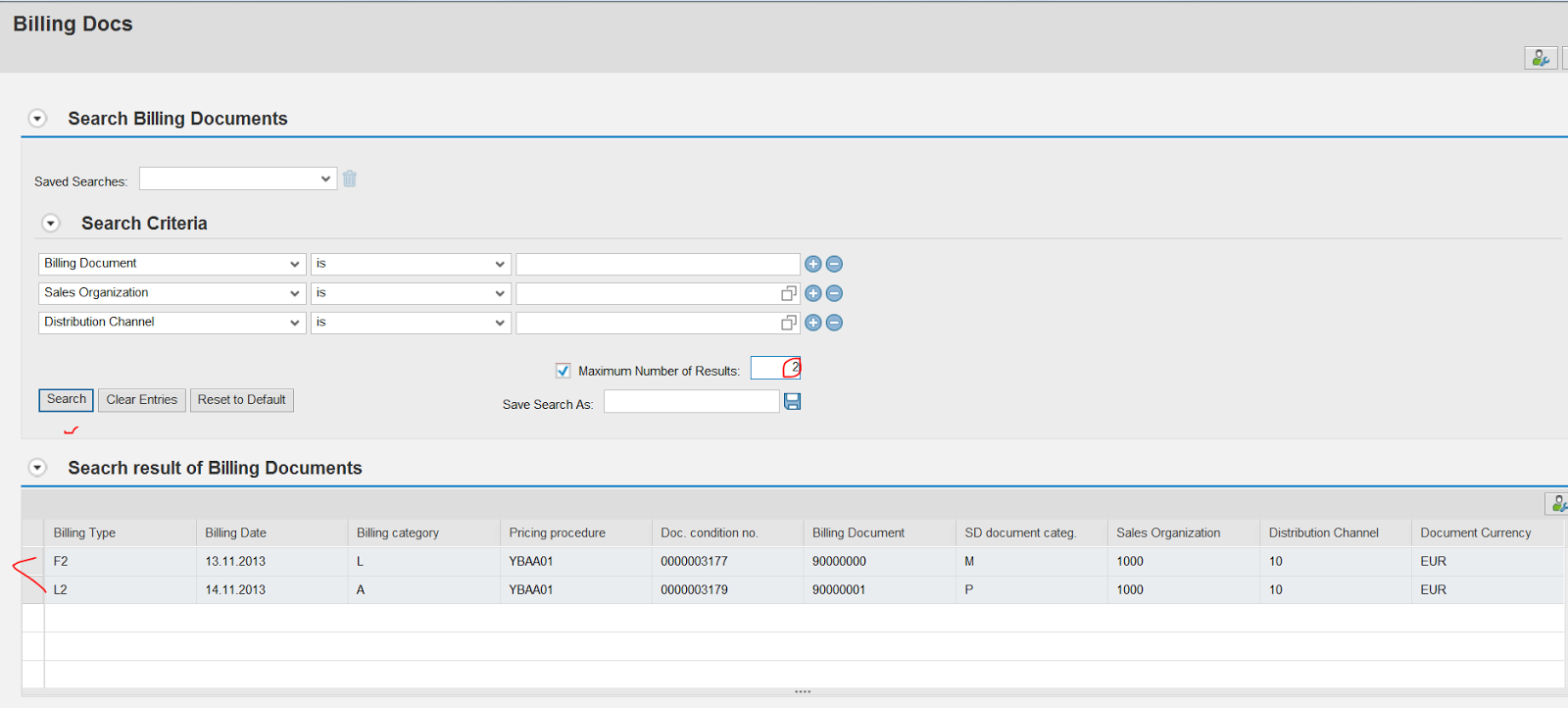Screen dimensions: 1568x708
Task: Open value help for Distribution Channel field
Action: (x=788, y=323)
